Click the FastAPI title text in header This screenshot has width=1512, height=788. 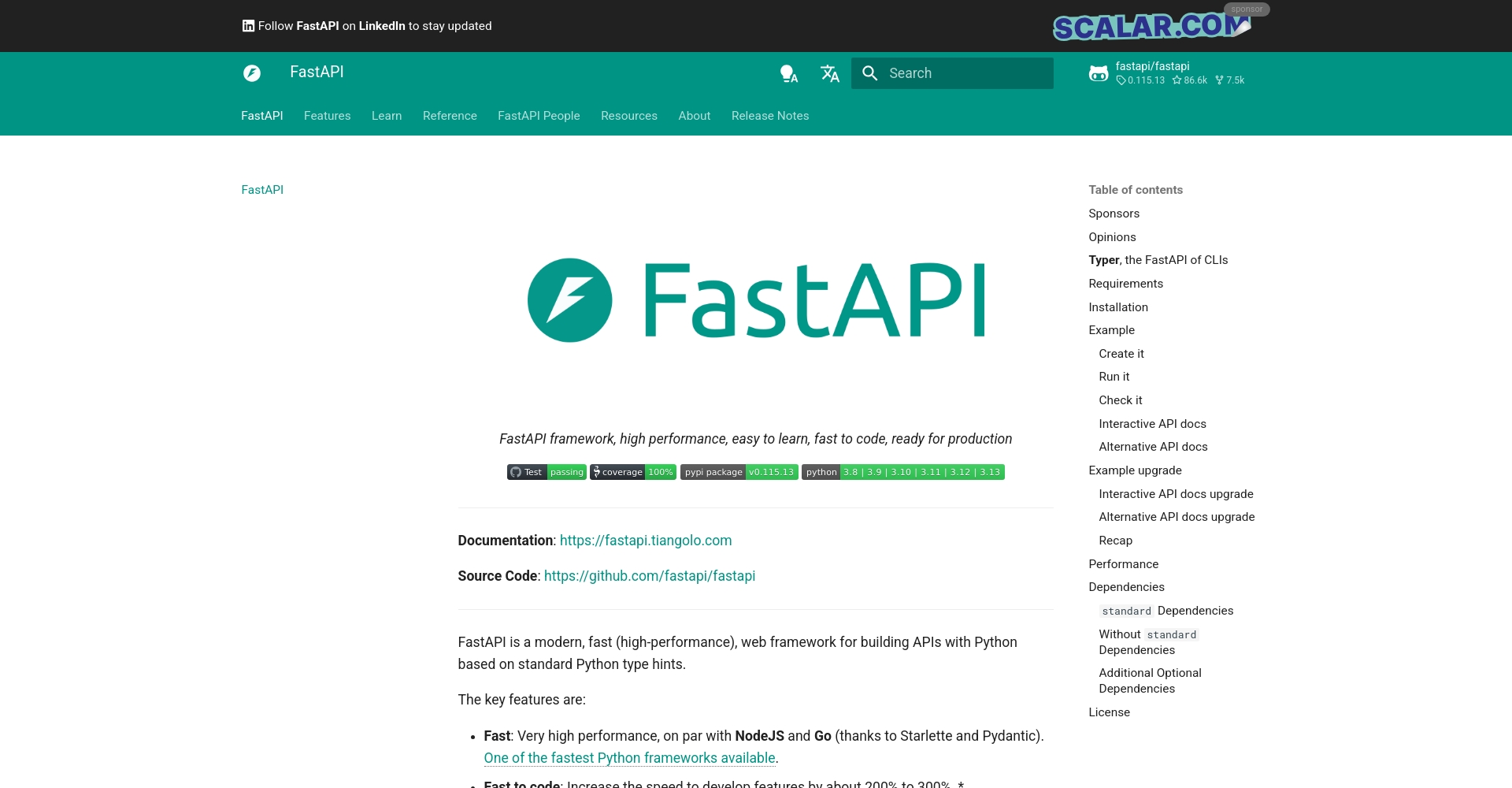[317, 72]
